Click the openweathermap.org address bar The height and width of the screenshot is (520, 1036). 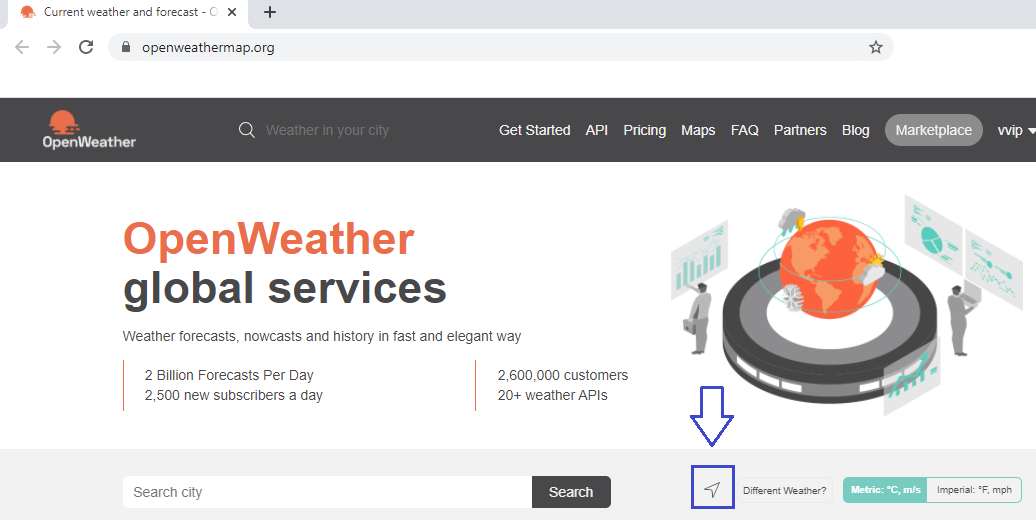[501, 47]
